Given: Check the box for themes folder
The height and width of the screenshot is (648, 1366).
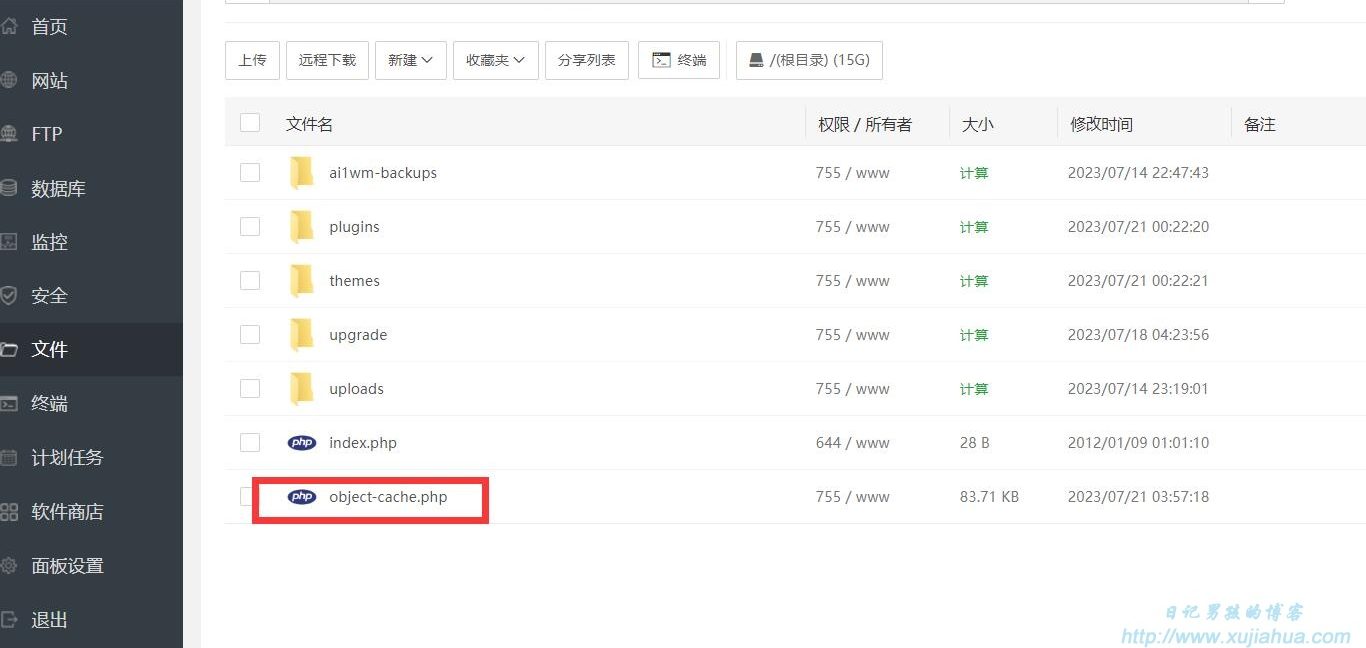Looking at the screenshot, I should coord(250,281).
